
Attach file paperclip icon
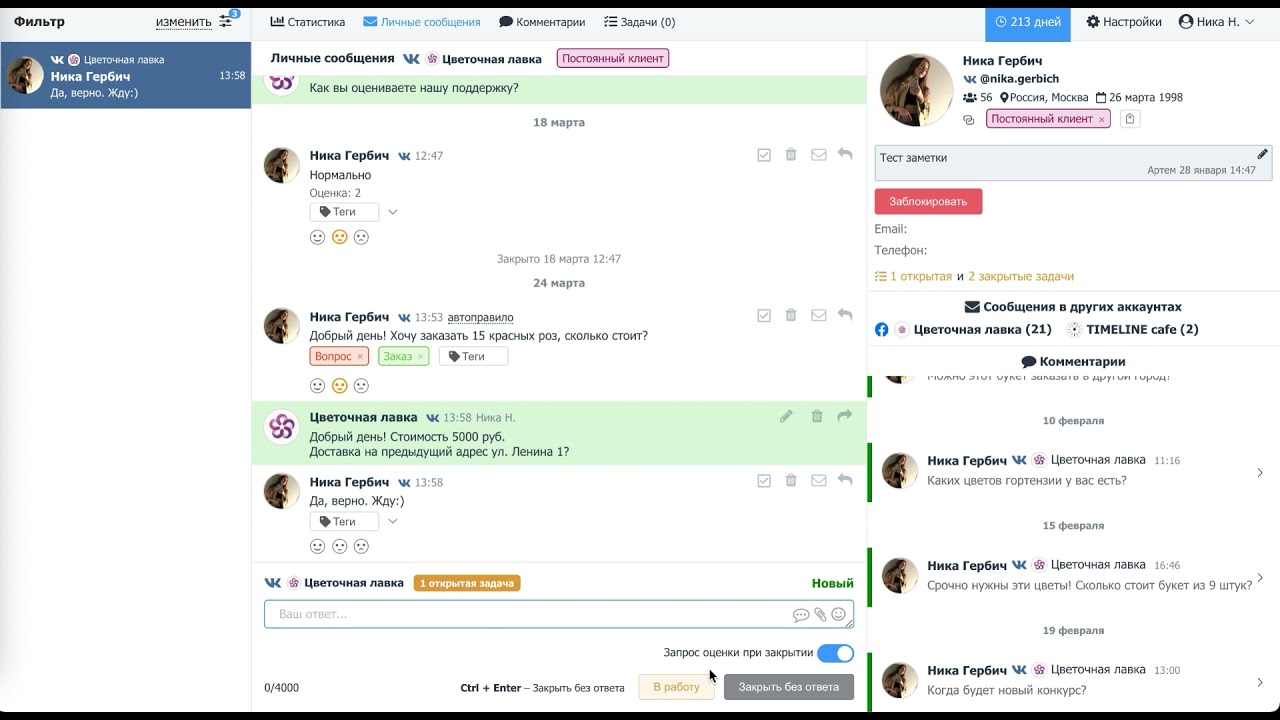(x=820, y=615)
